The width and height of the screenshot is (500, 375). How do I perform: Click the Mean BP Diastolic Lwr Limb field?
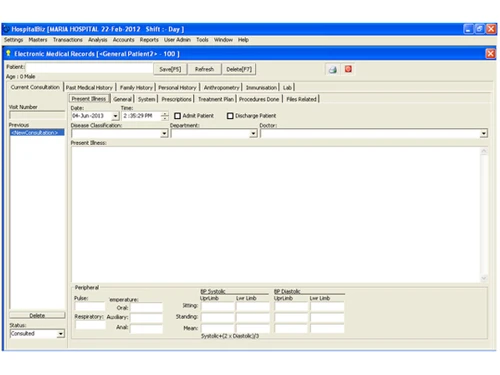[x=327, y=328]
